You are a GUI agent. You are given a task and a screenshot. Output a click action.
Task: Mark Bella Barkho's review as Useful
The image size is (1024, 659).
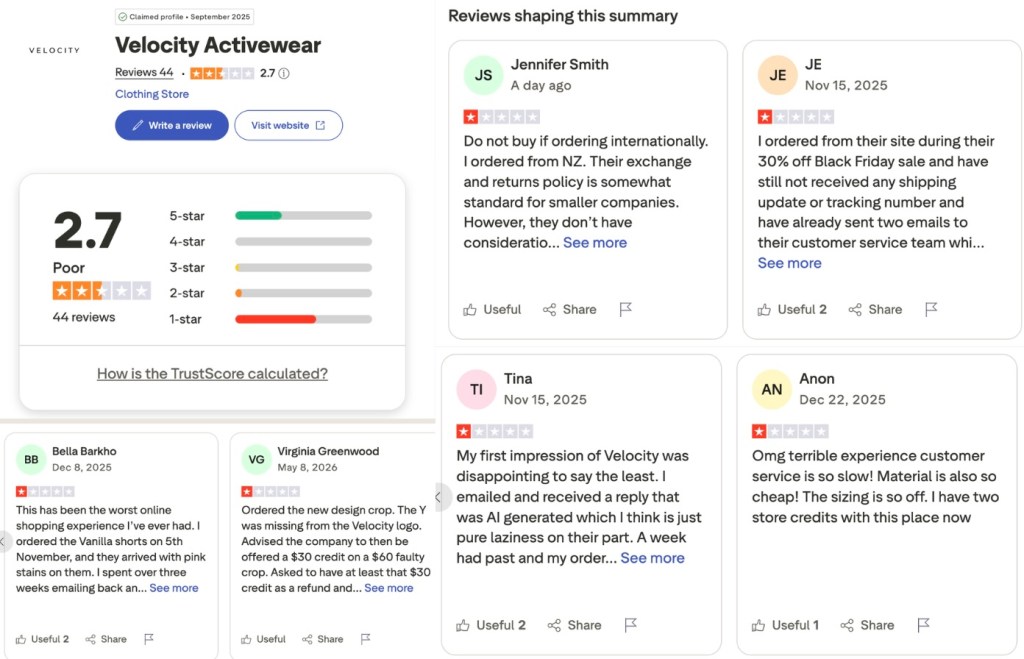pyautogui.click(x=42, y=639)
